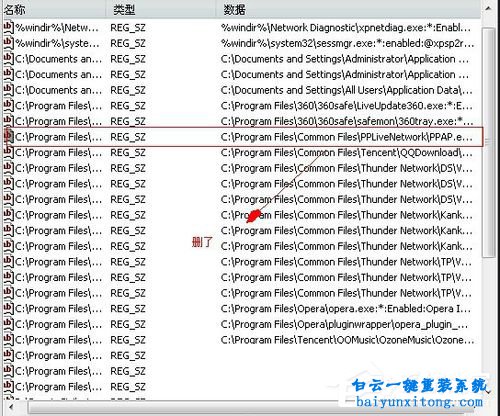Select the Opera\pluginwrapper\opera_plugin data cell
Screen dimensions: 500x416
coord(345,325)
